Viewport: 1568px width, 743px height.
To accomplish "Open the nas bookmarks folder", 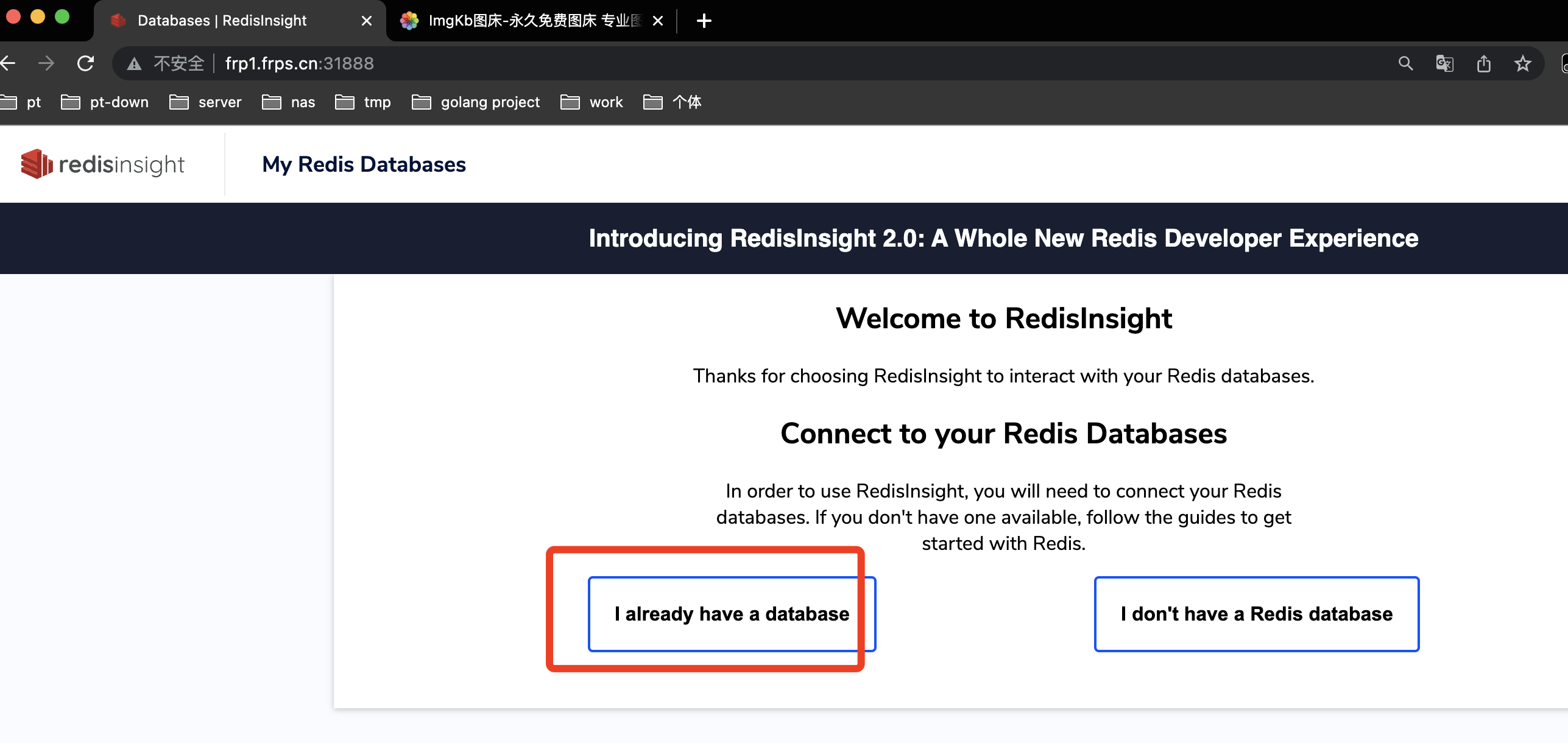I will (288, 102).
